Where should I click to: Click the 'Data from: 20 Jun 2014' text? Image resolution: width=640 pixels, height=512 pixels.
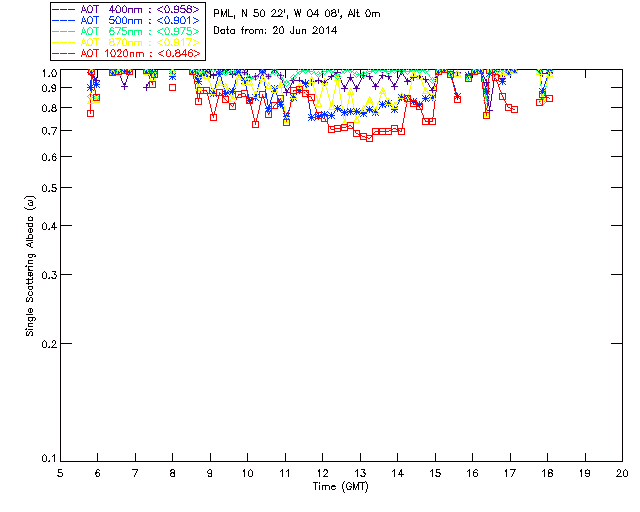pyautogui.click(x=275, y=30)
